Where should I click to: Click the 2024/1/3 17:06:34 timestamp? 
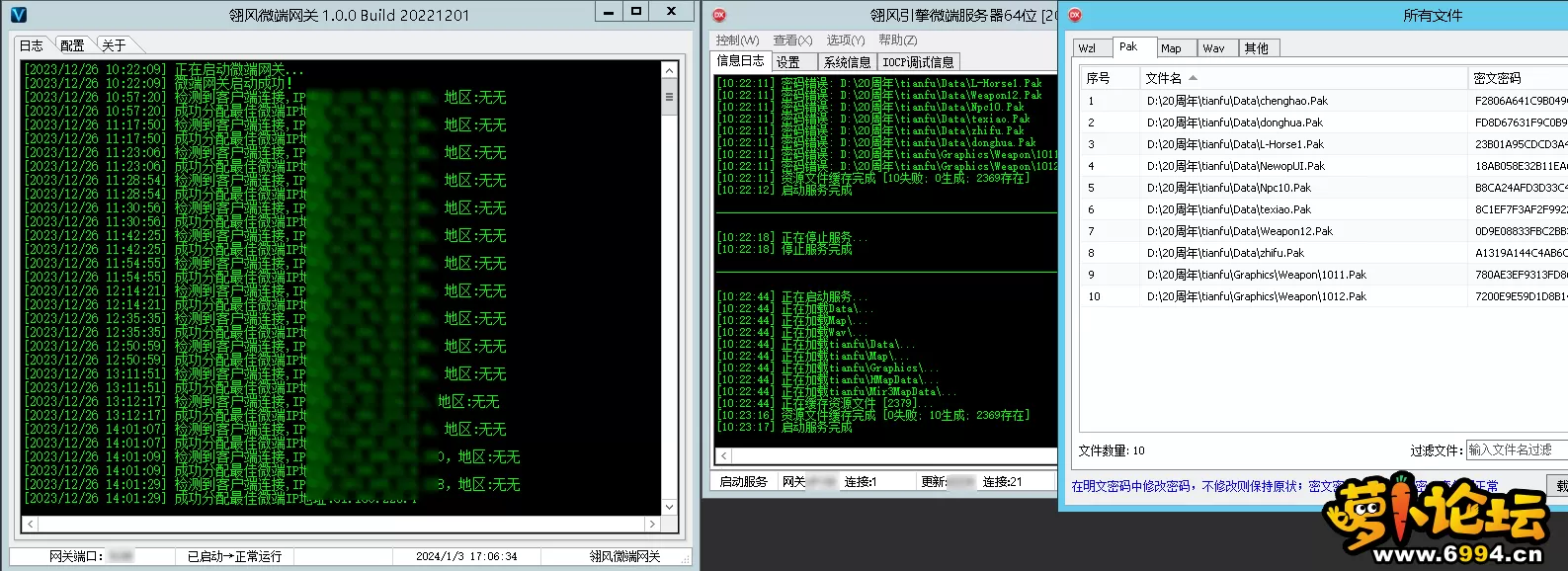pos(466,556)
